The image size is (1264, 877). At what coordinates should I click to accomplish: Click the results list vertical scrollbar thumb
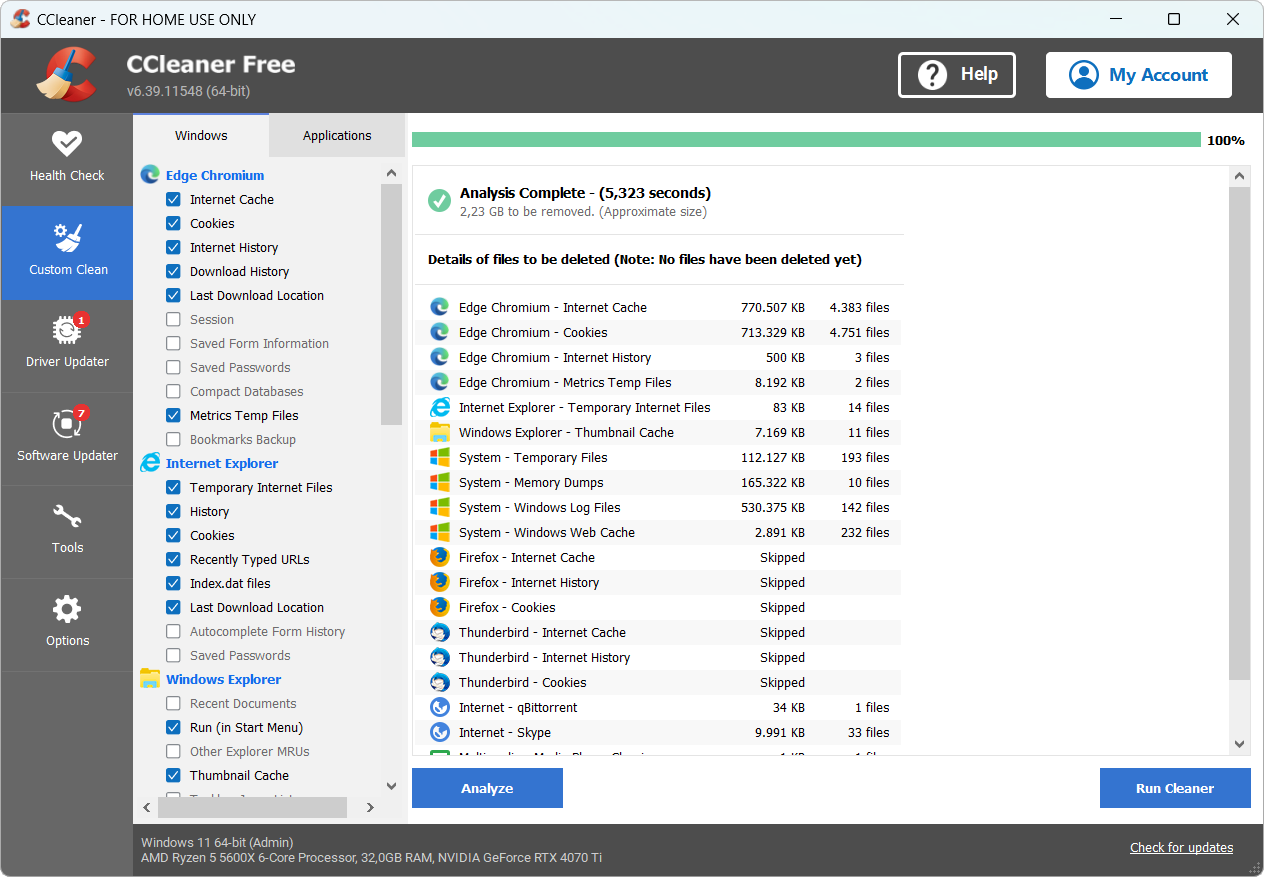click(x=1240, y=433)
